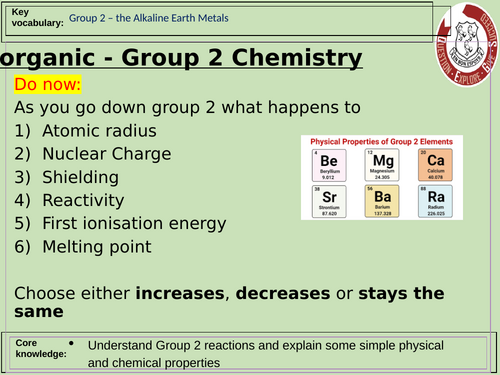This screenshot has height=375, width=500.
Task: Select the Be Beryllium element tile
Action: 329,165
